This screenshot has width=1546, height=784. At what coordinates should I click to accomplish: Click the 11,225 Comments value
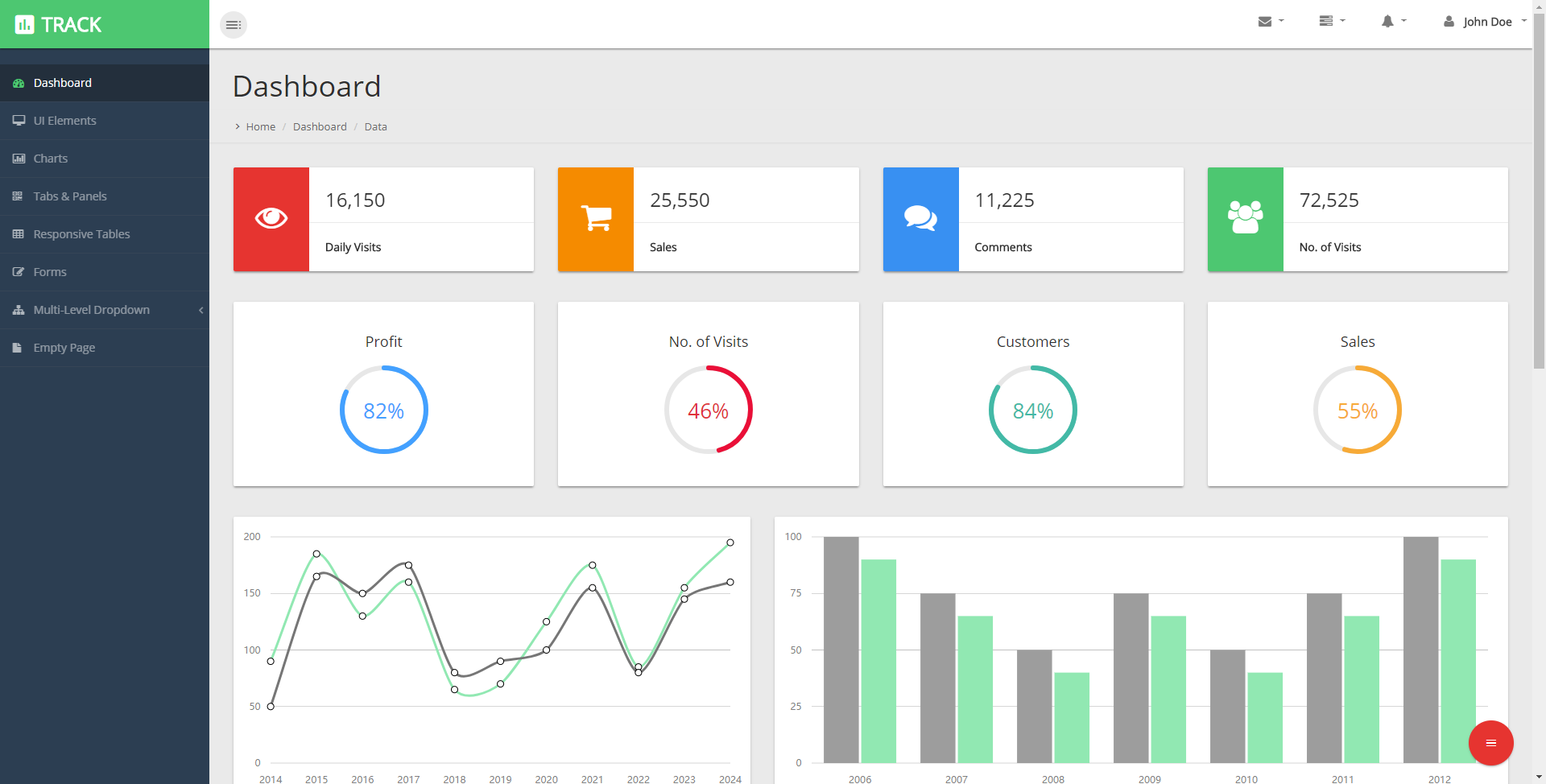[x=1005, y=200]
